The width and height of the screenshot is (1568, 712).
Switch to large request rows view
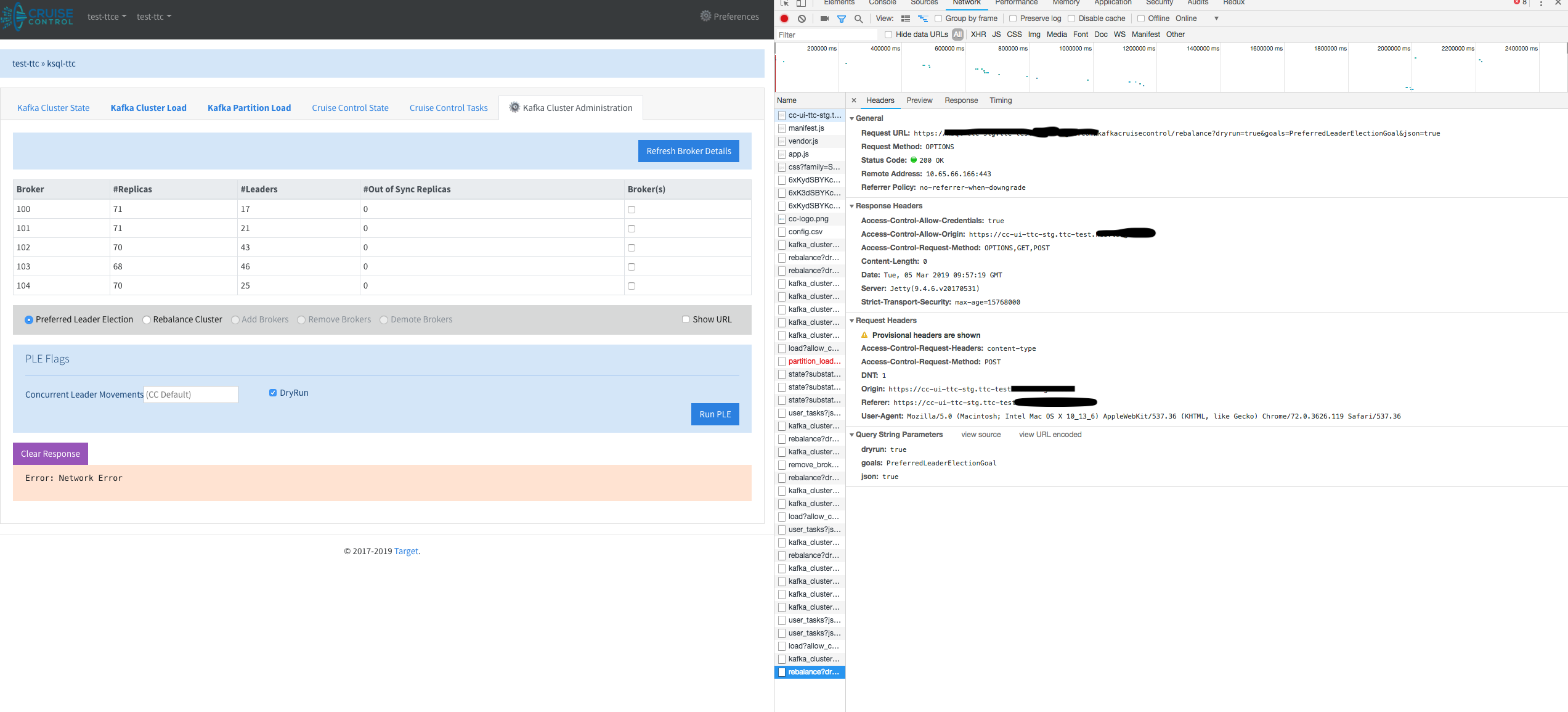(x=905, y=18)
